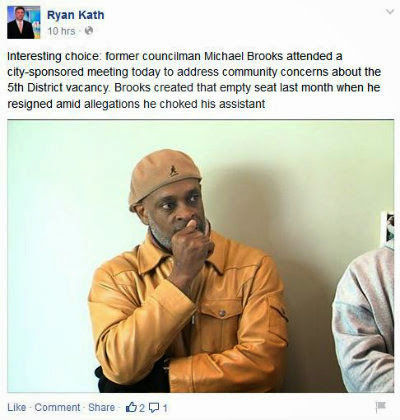Click the post text beginning Interesting choice
This screenshot has width=400, height=420.
[194, 80]
